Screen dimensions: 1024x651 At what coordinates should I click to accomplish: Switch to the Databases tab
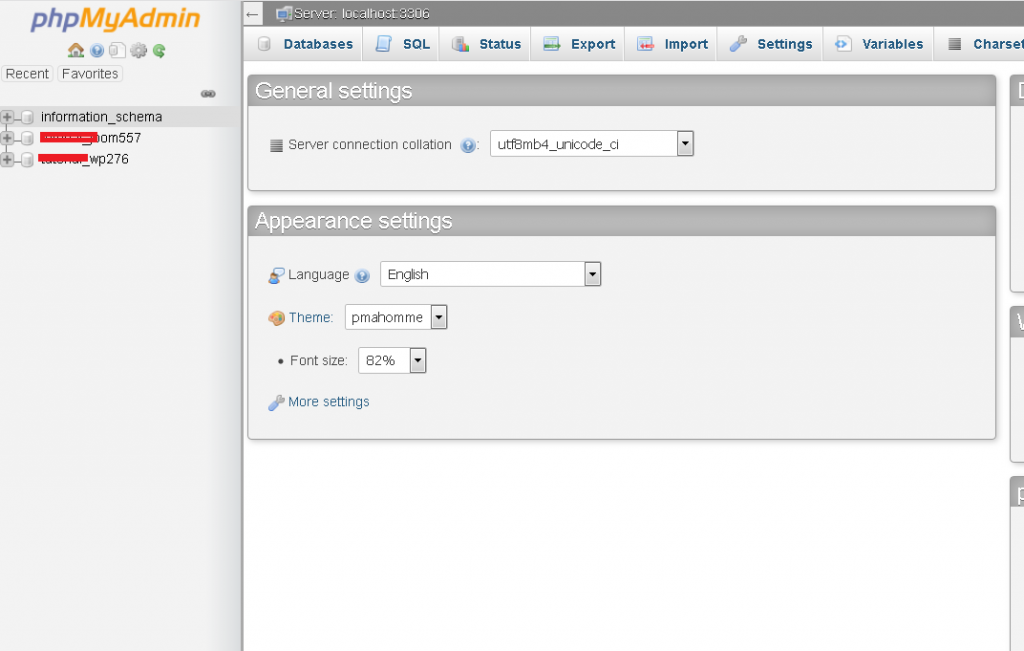click(304, 44)
